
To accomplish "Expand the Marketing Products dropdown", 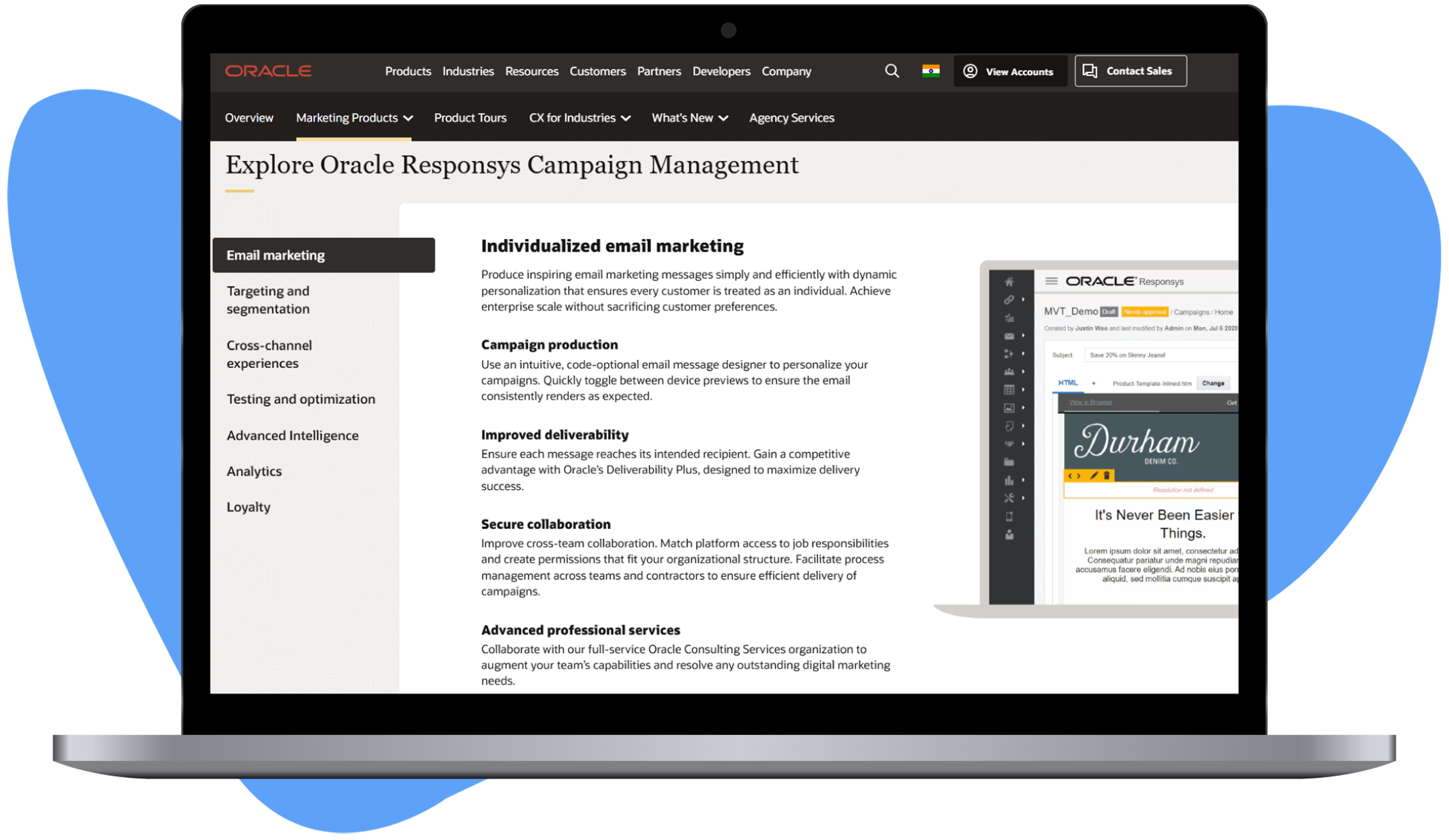I will (x=354, y=118).
